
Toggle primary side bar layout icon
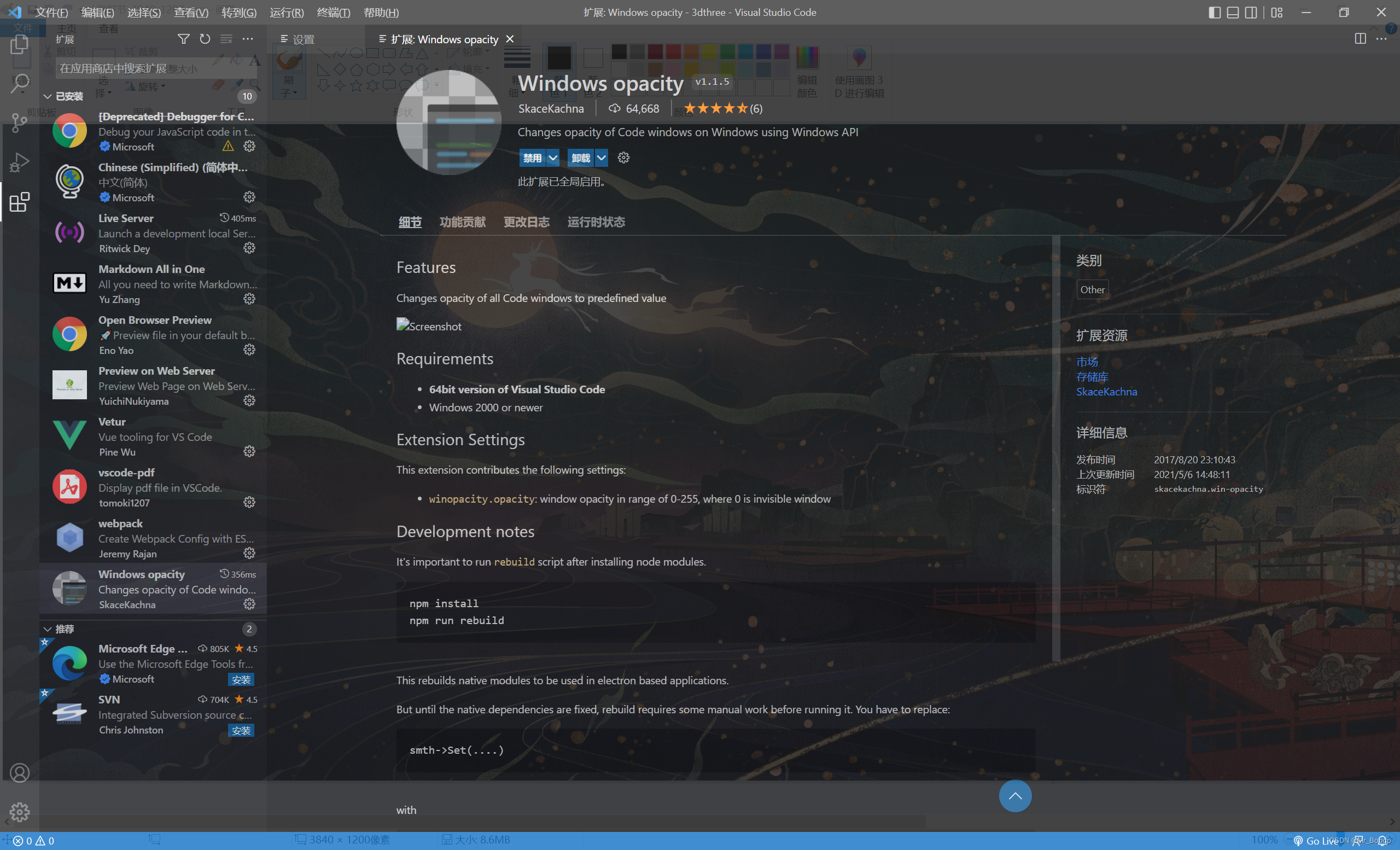pyautogui.click(x=1214, y=13)
